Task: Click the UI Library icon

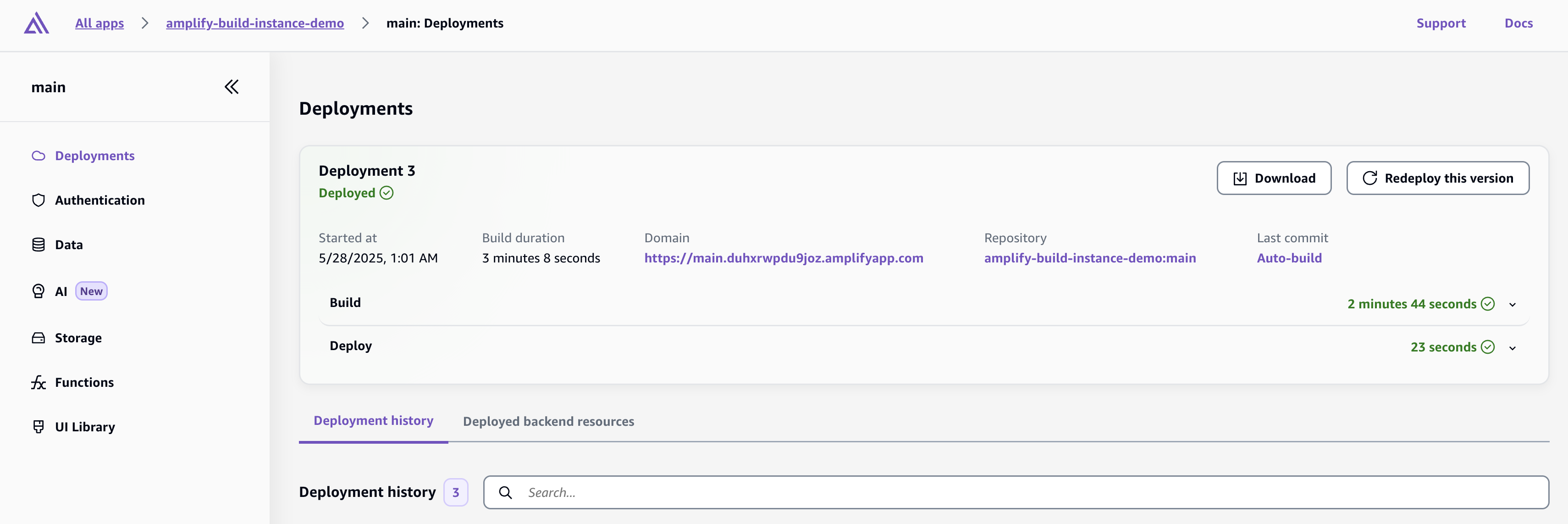Action: click(39, 427)
